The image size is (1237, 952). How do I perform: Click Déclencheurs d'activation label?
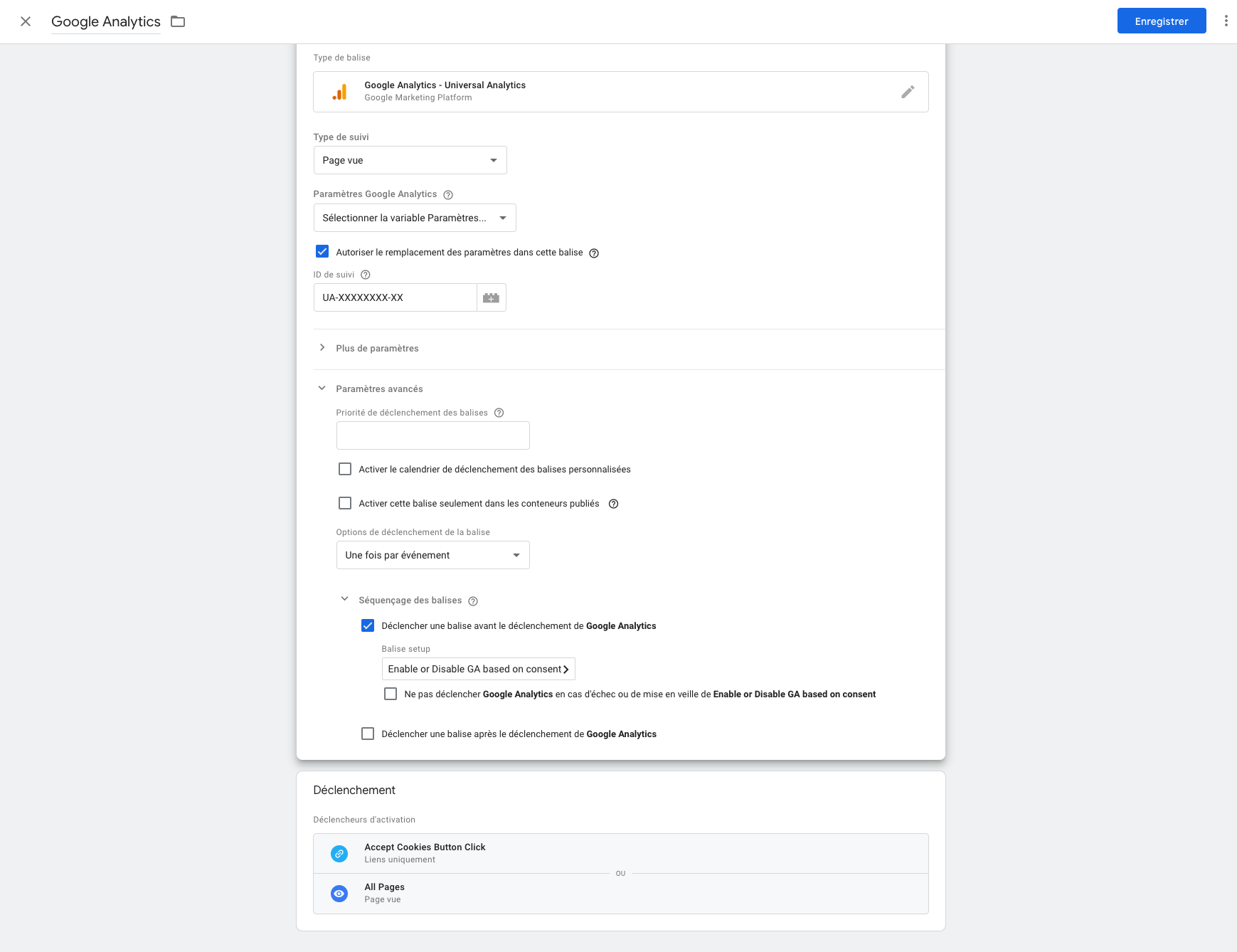[364, 820]
